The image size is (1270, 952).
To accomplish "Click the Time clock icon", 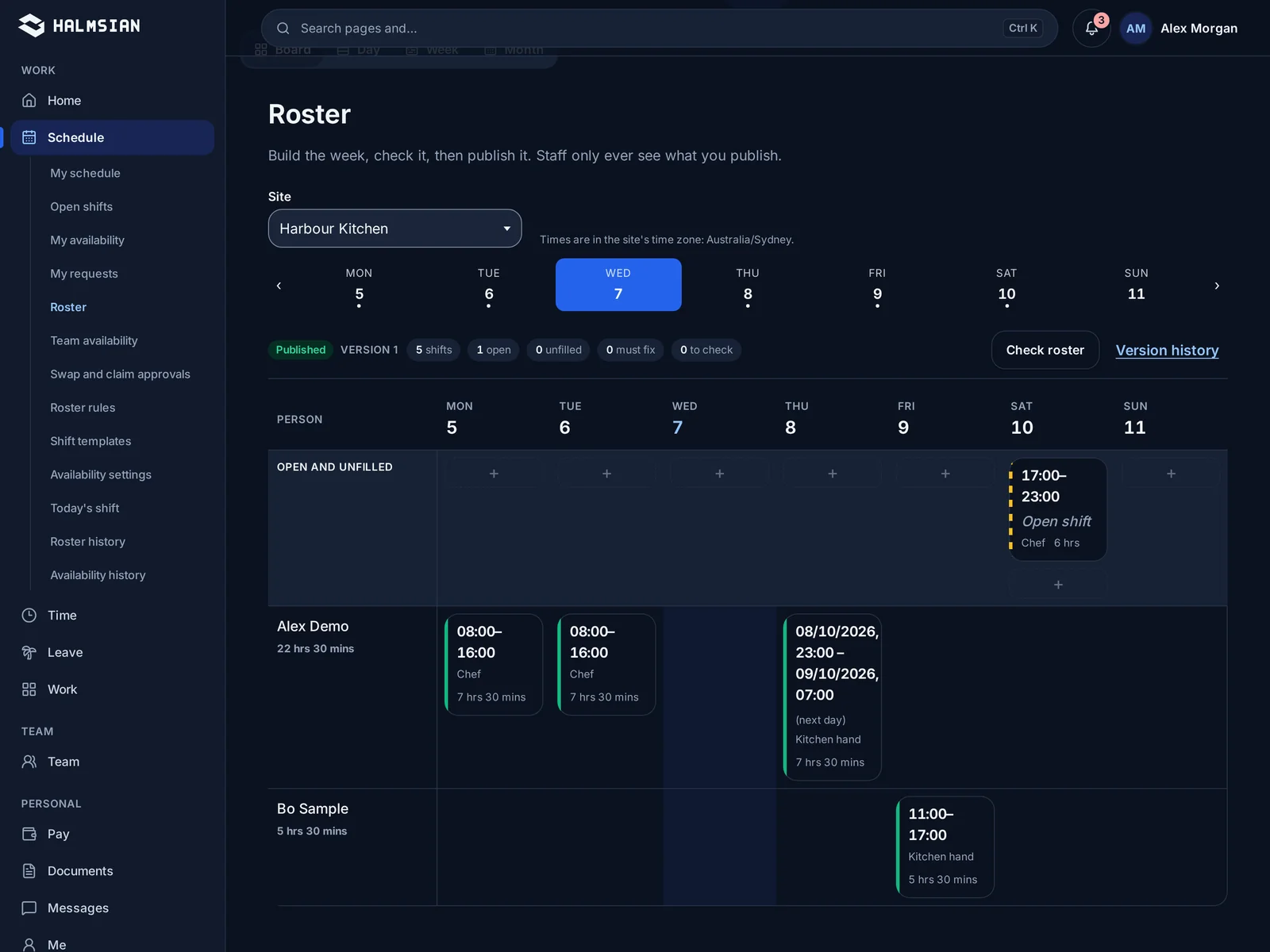I will tap(29, 616).
